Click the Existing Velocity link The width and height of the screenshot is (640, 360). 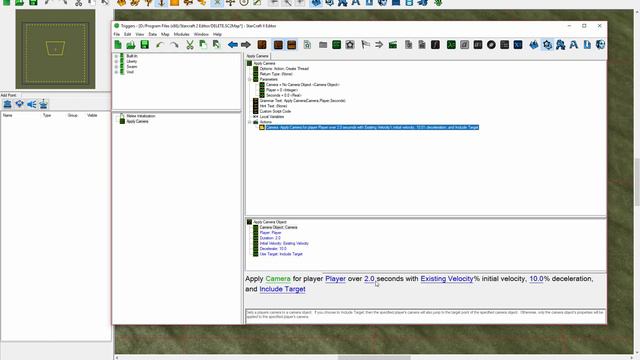click(x=447, y=279)
